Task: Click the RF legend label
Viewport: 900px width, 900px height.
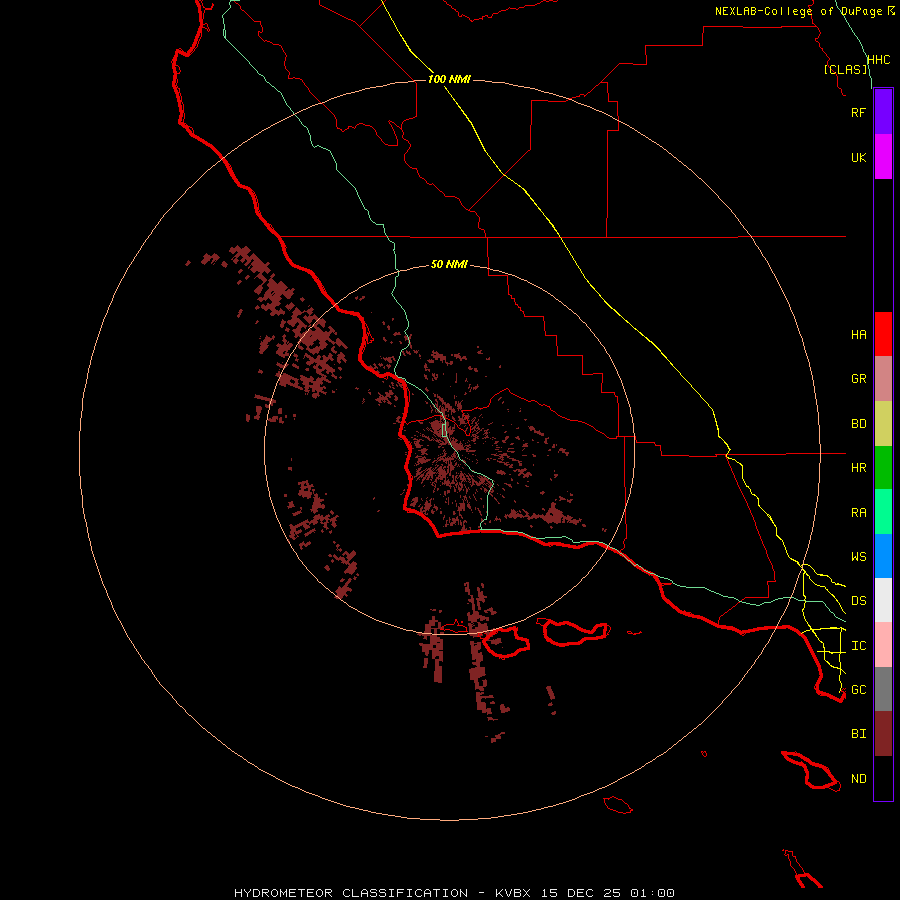Action: coord(859,112)
